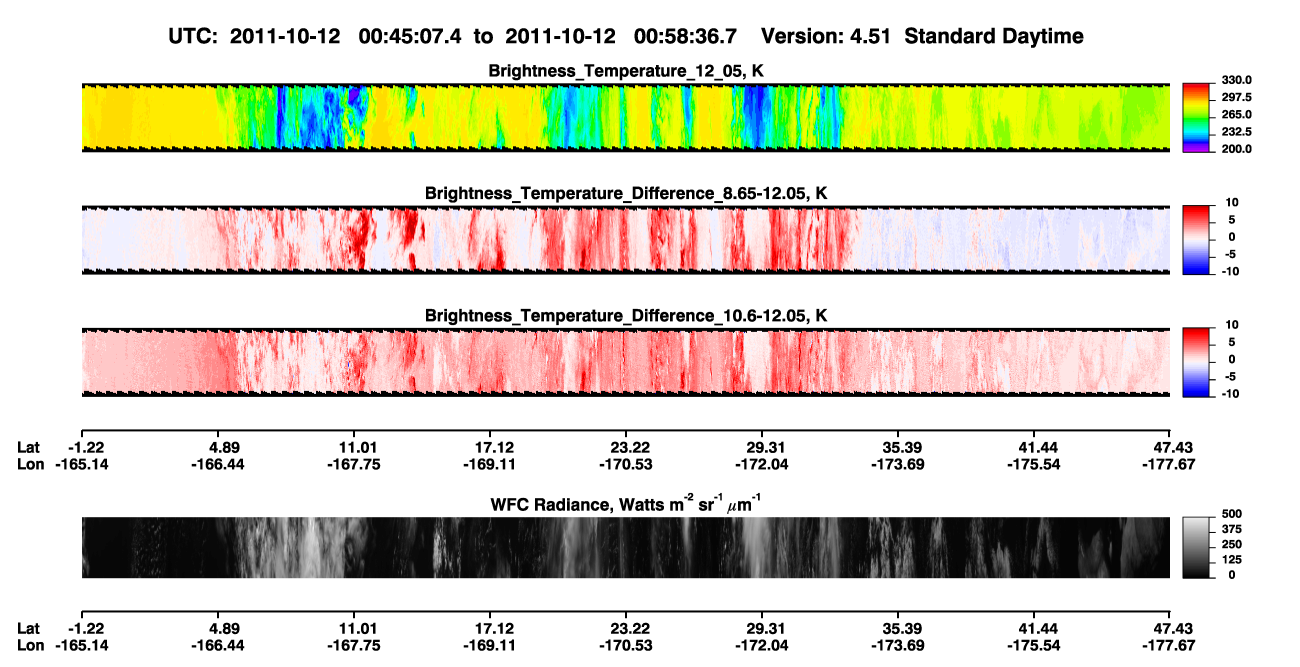The height and width of the screenshot is (667, 1300).
Task: Click Lon -165.14 on the axis beneath WFC image
Action: point(82,645)
